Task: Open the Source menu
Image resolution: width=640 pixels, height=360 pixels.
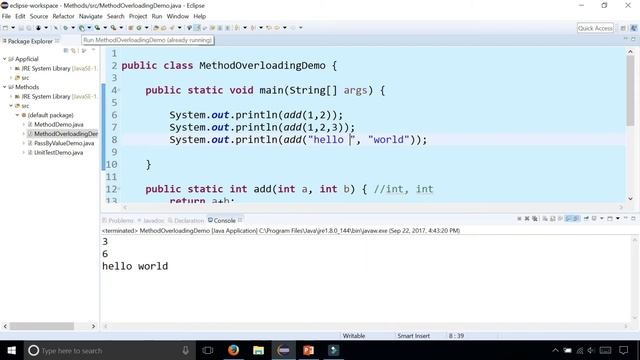Action: pyautogui.click(x=39, y=16)
